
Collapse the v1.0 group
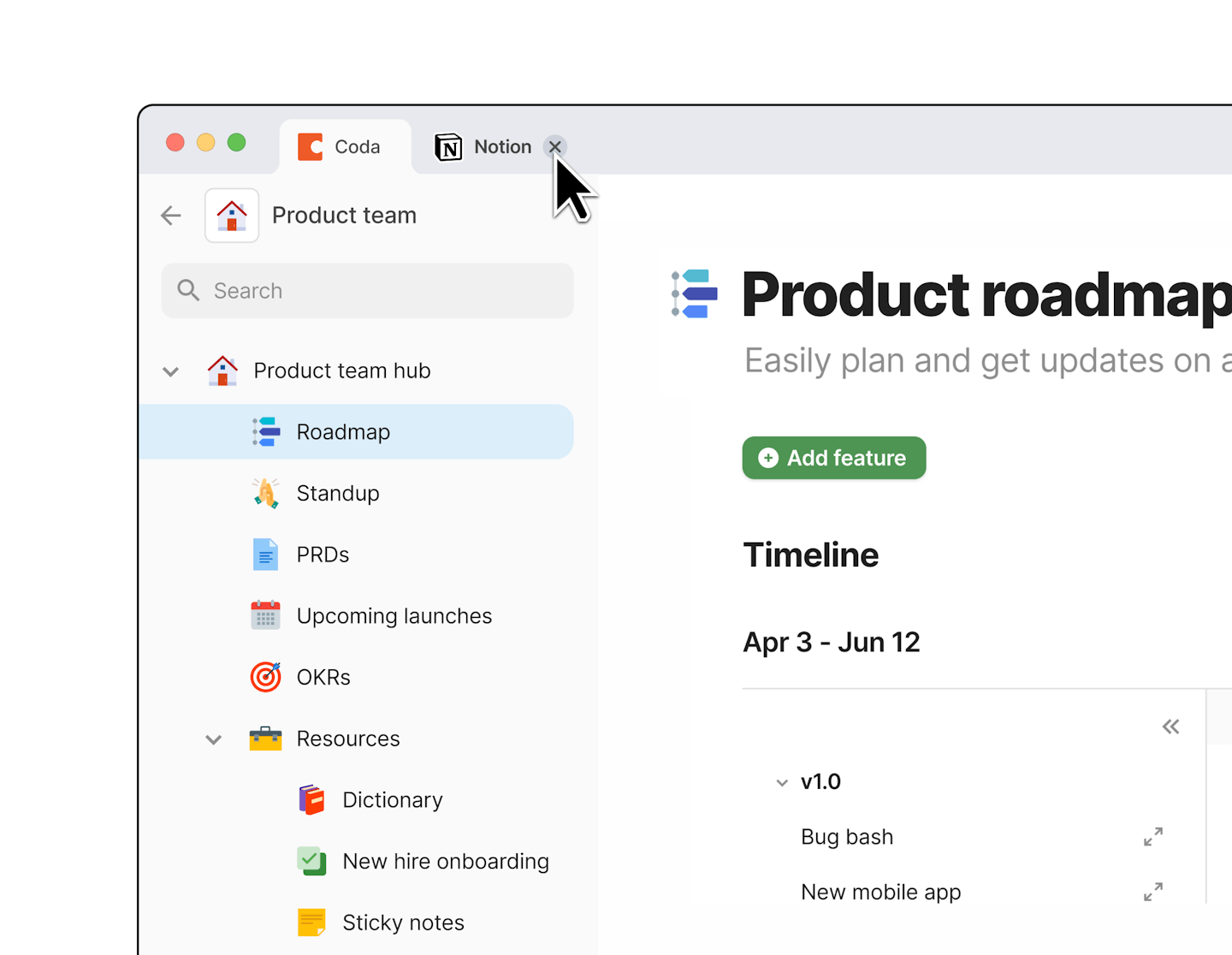[782, 782]
